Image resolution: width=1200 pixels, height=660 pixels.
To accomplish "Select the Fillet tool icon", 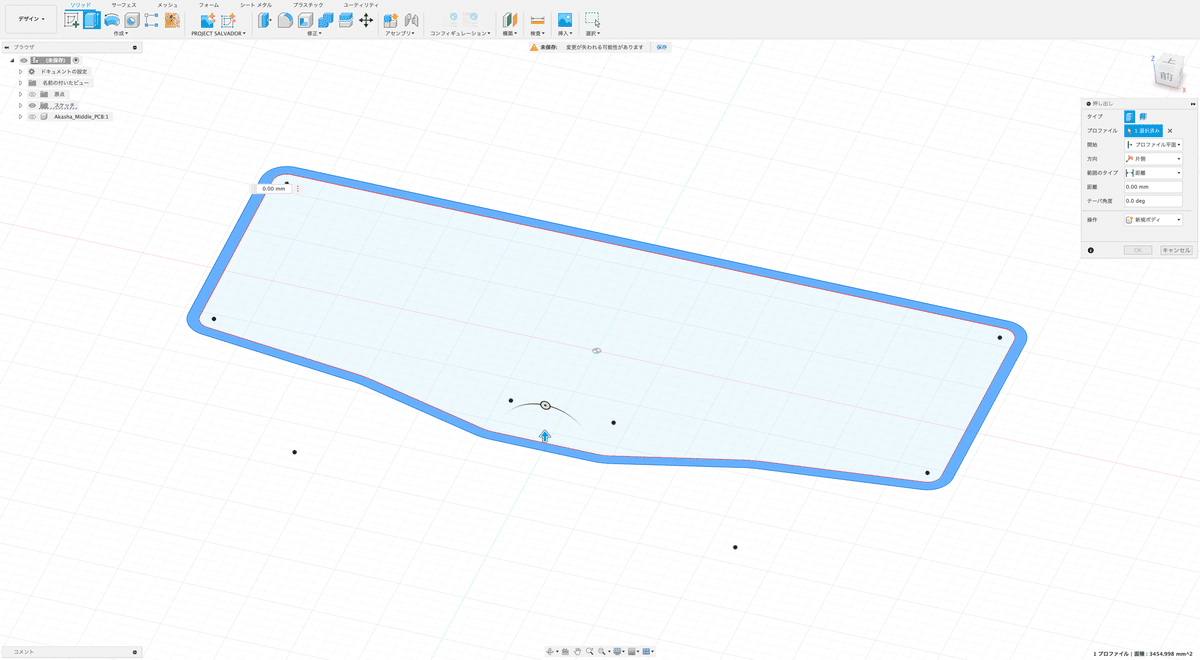I will point(285,20).
